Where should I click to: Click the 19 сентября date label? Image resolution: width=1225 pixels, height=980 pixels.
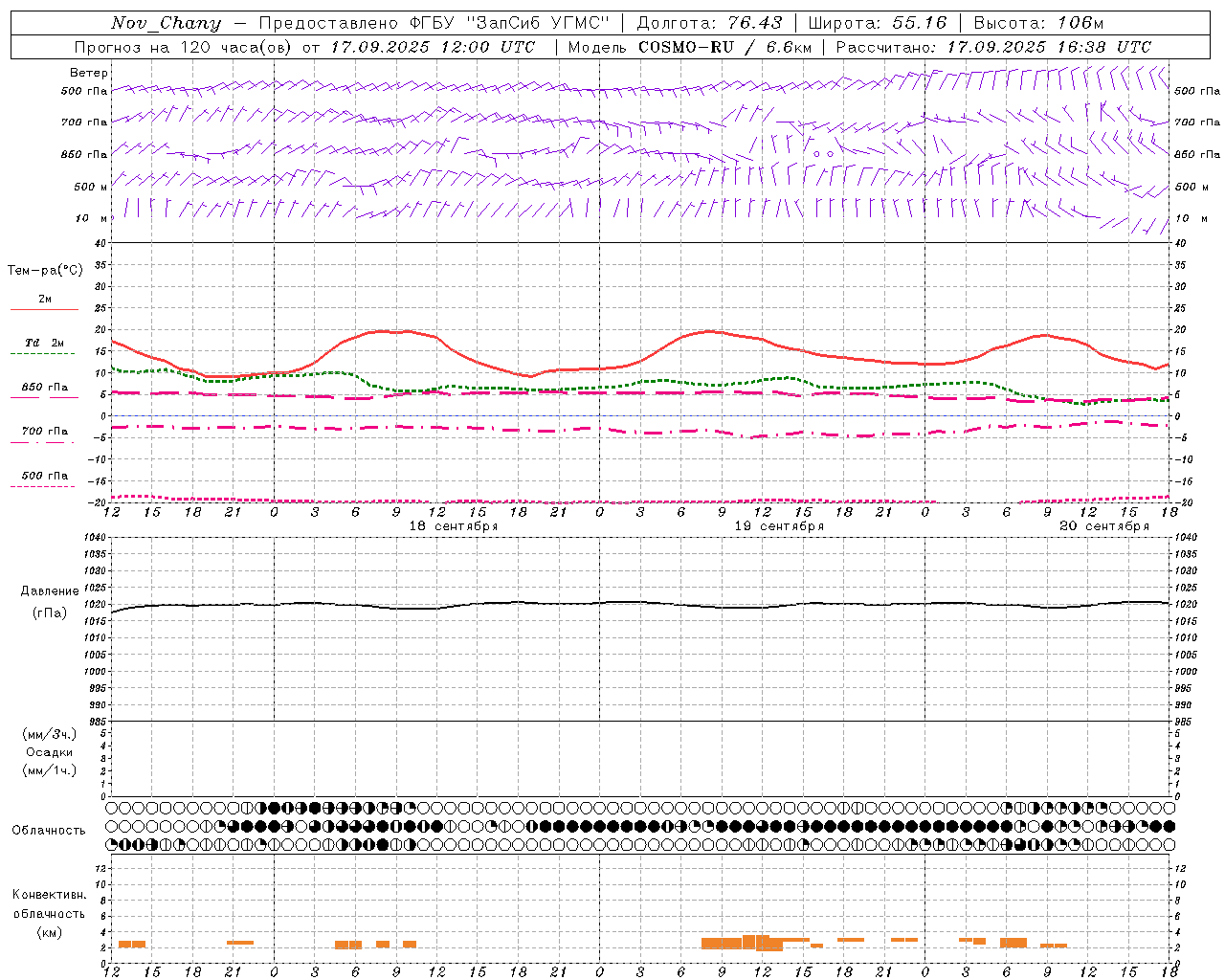[x=779, y=526]
